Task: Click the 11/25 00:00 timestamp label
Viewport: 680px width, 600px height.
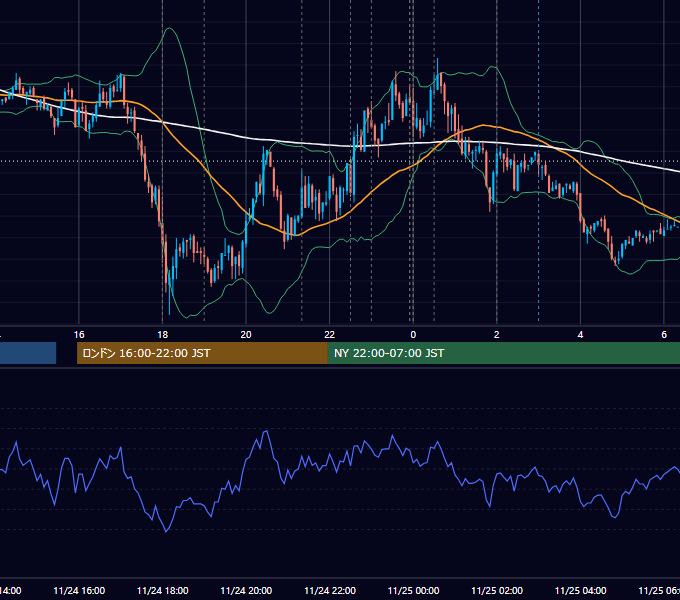Action: click(413, 591)
